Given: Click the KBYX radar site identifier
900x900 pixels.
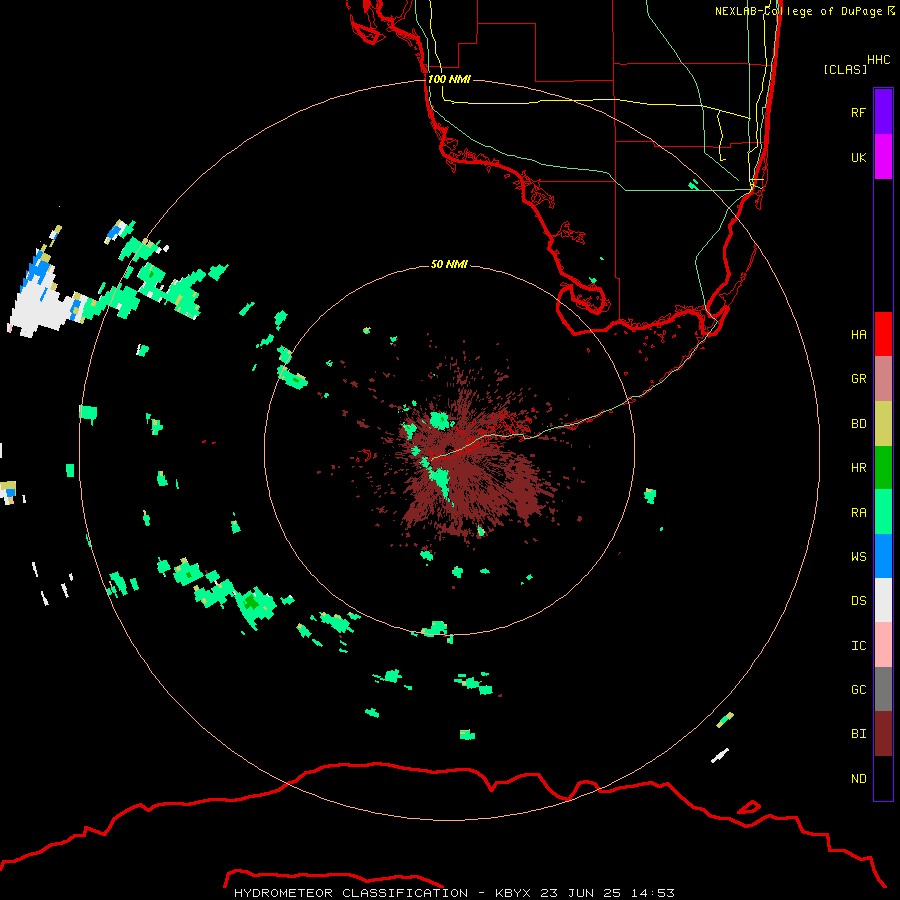Looking at the screenshot, I should point(513,893).
